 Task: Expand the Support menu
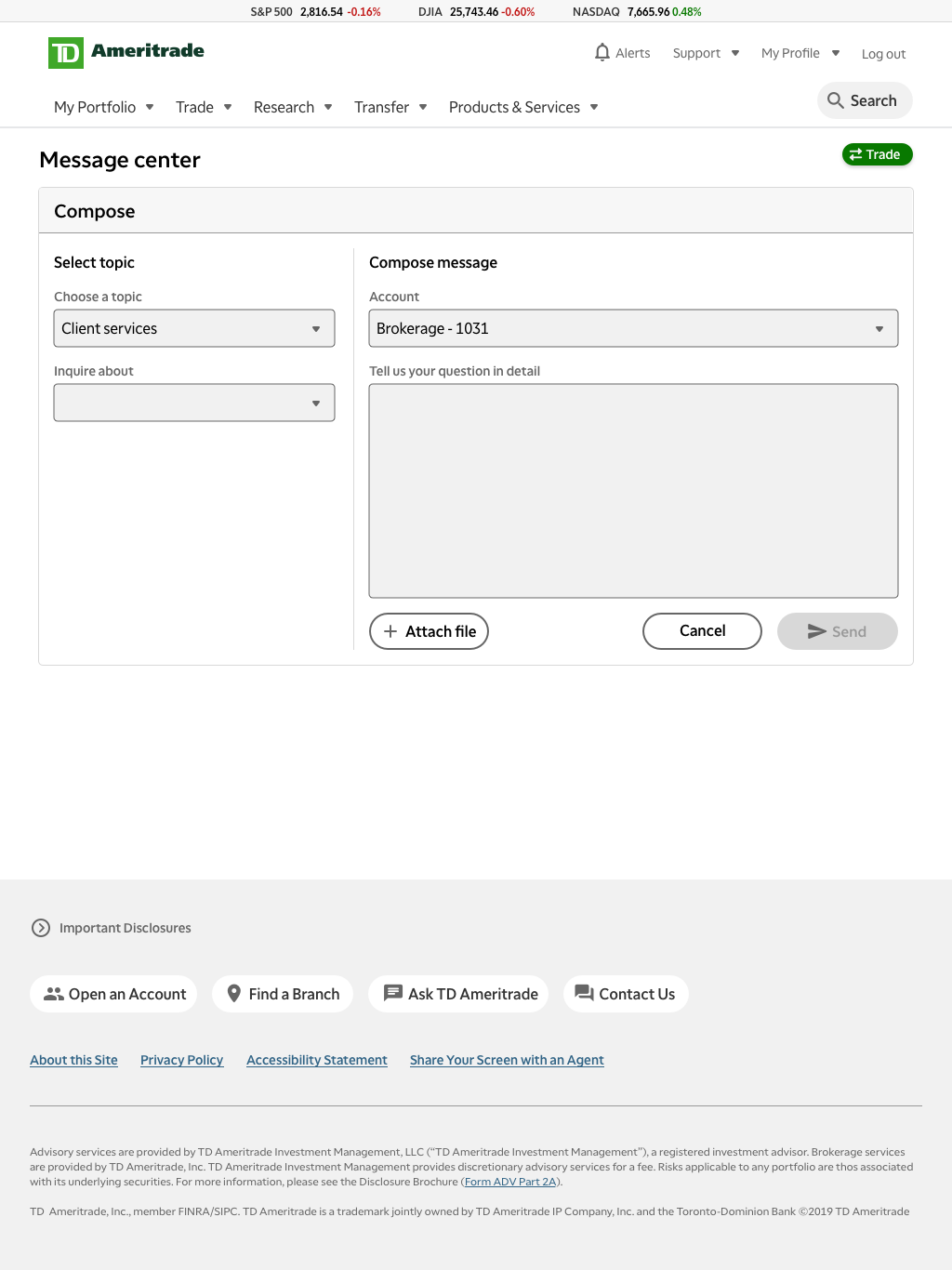click(707, 53)
